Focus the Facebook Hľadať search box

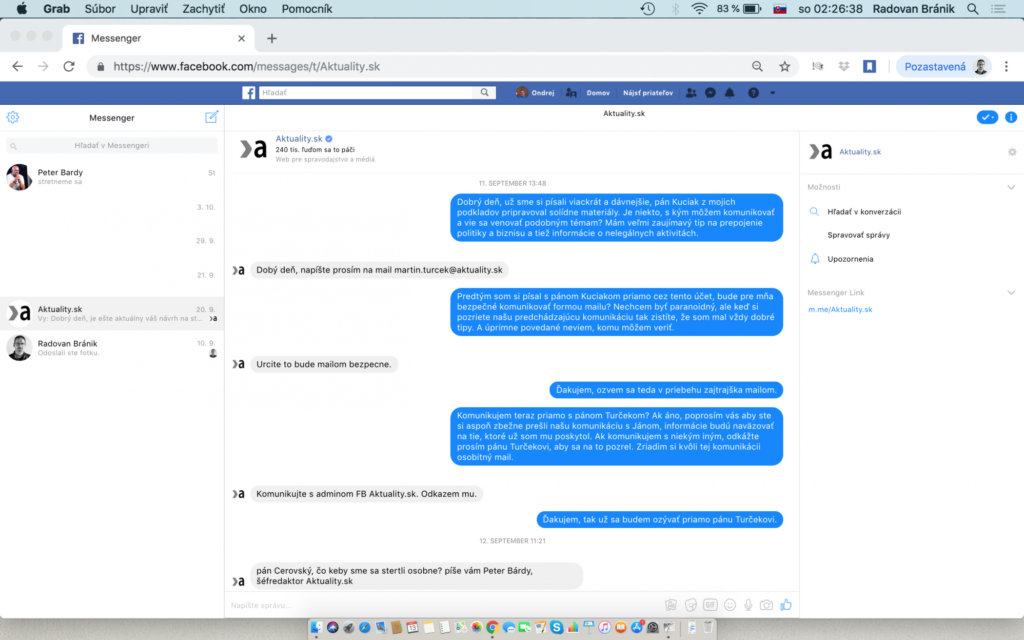[366, 93]
